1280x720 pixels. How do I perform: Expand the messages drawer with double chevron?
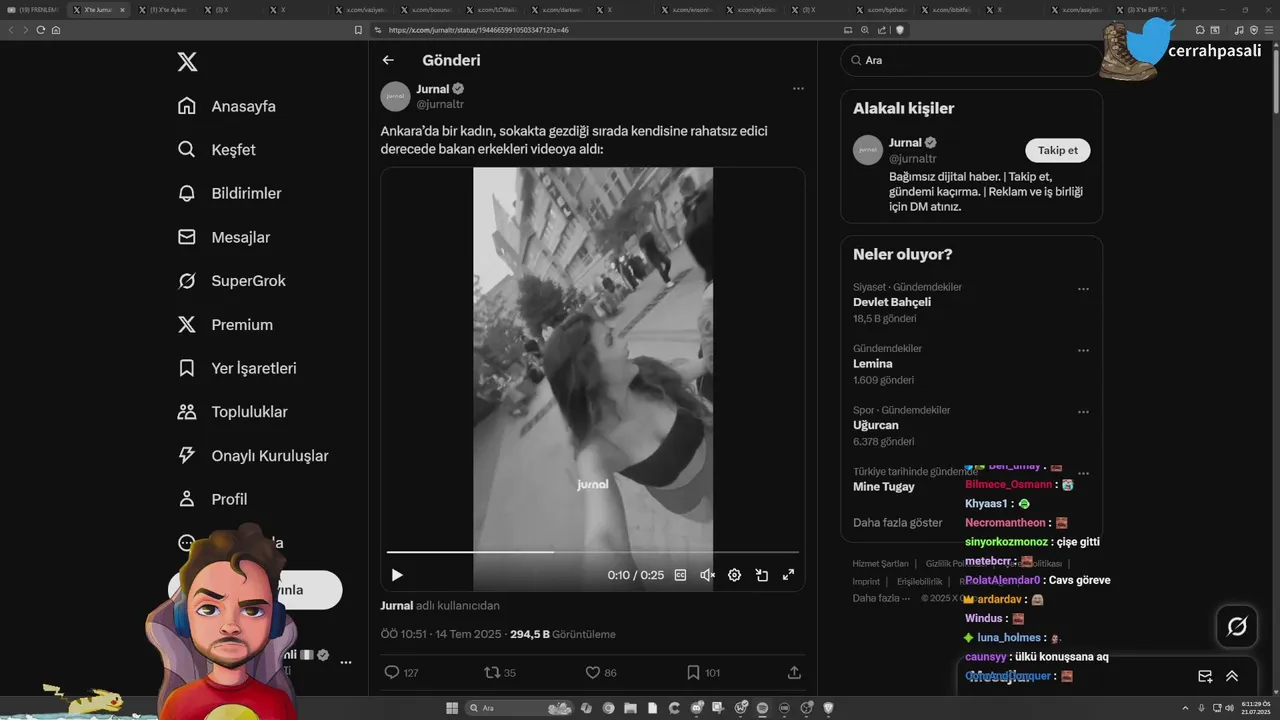tap(1232, 676)
